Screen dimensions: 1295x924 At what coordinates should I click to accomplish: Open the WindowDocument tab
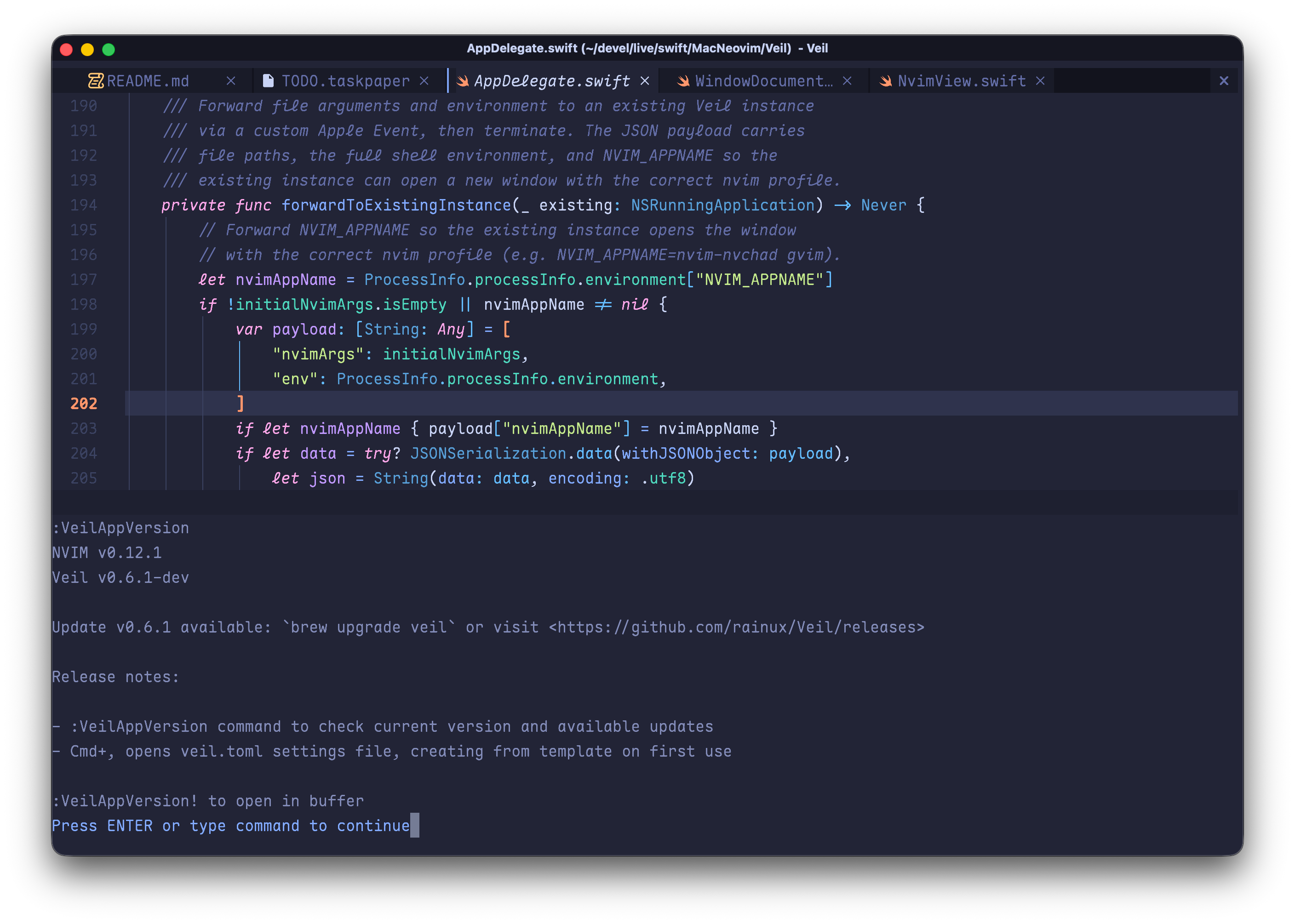point(763,81)
